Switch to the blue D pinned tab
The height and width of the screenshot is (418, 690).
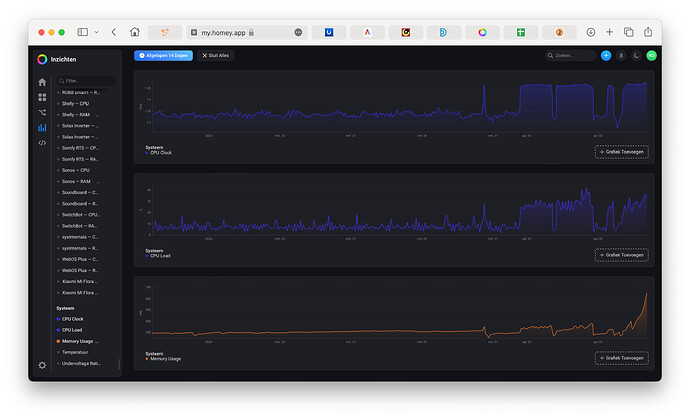pos(444,32)
